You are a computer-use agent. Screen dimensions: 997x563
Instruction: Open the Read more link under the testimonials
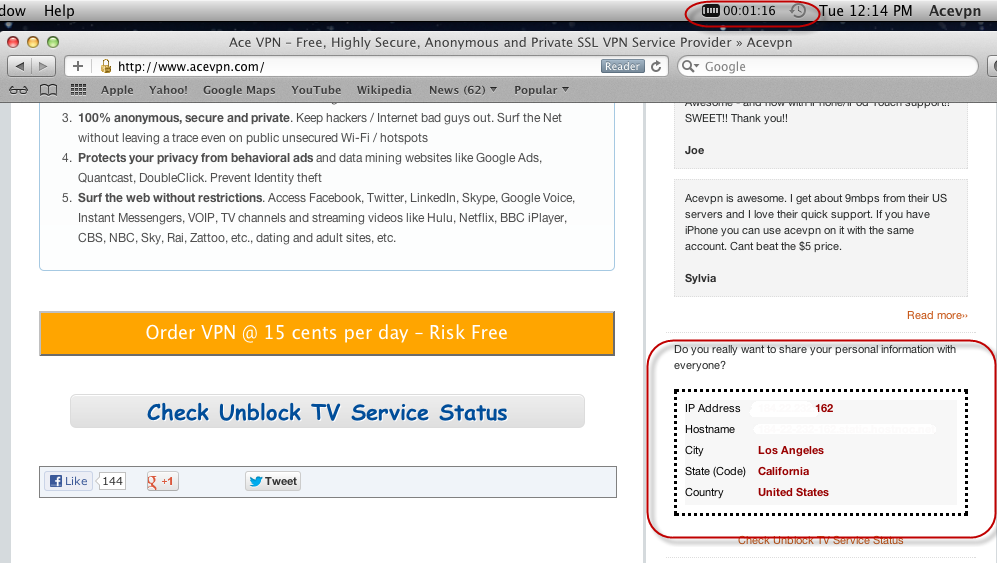[937, 315]
